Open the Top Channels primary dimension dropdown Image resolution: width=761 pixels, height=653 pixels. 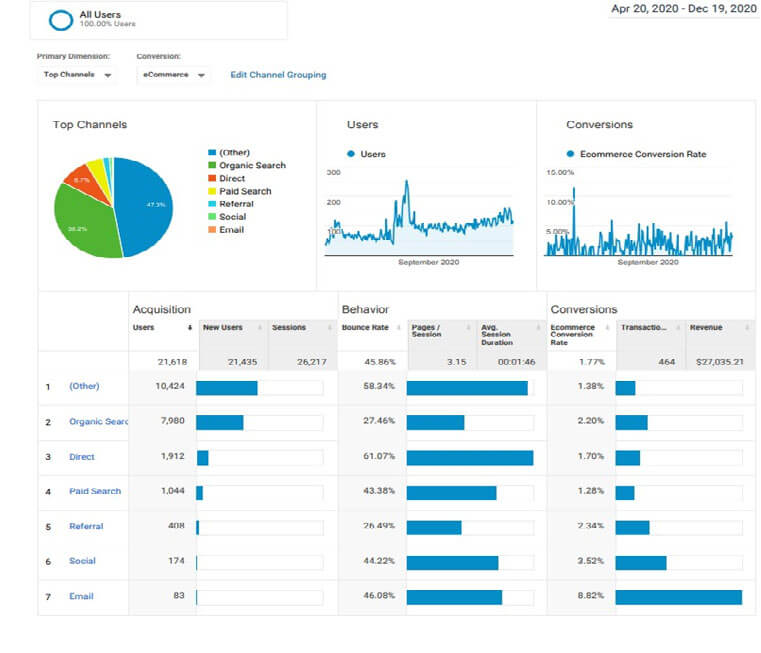[77, 75]
